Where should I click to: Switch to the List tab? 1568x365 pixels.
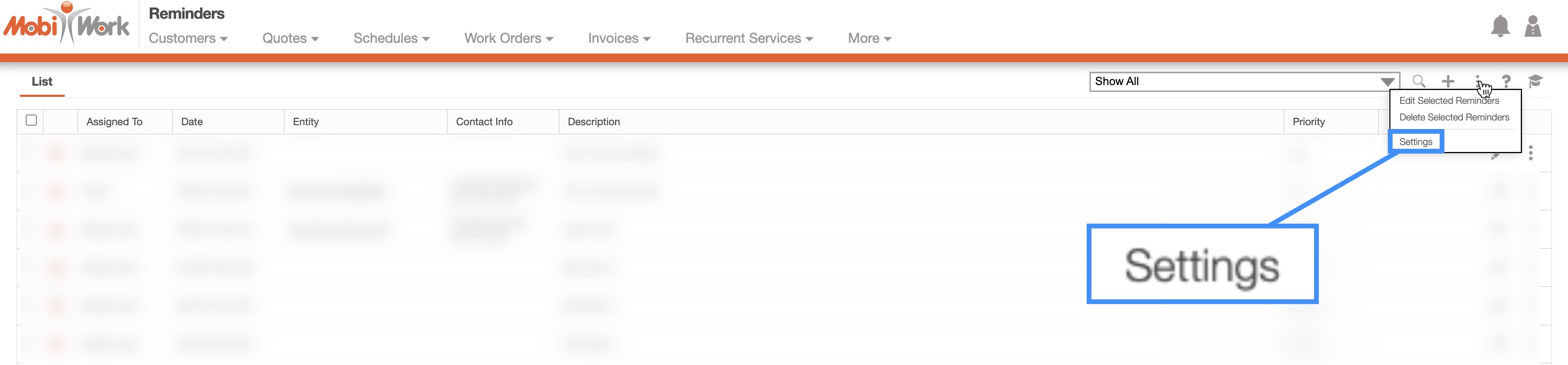point(42,82)
